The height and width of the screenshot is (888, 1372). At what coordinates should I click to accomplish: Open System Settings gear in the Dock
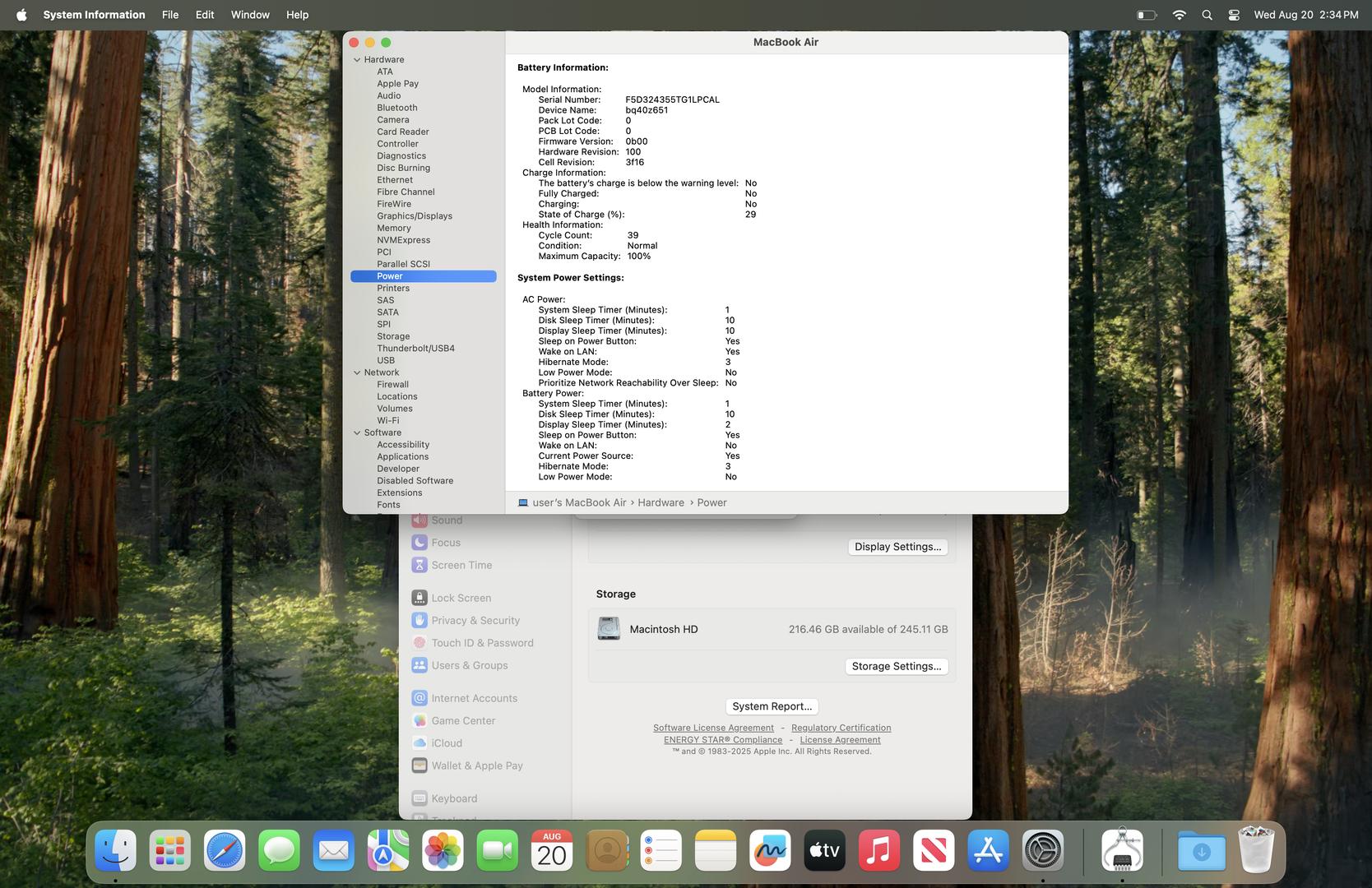(x=1043, y=850)
